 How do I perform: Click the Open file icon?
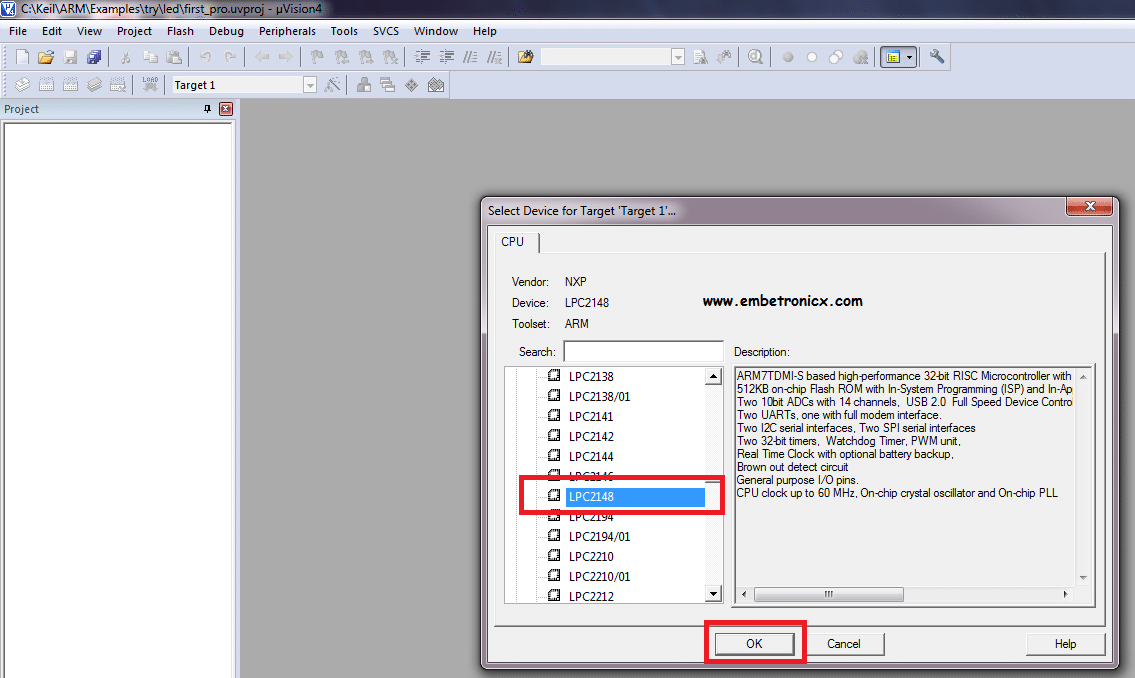tap(46, 57)
